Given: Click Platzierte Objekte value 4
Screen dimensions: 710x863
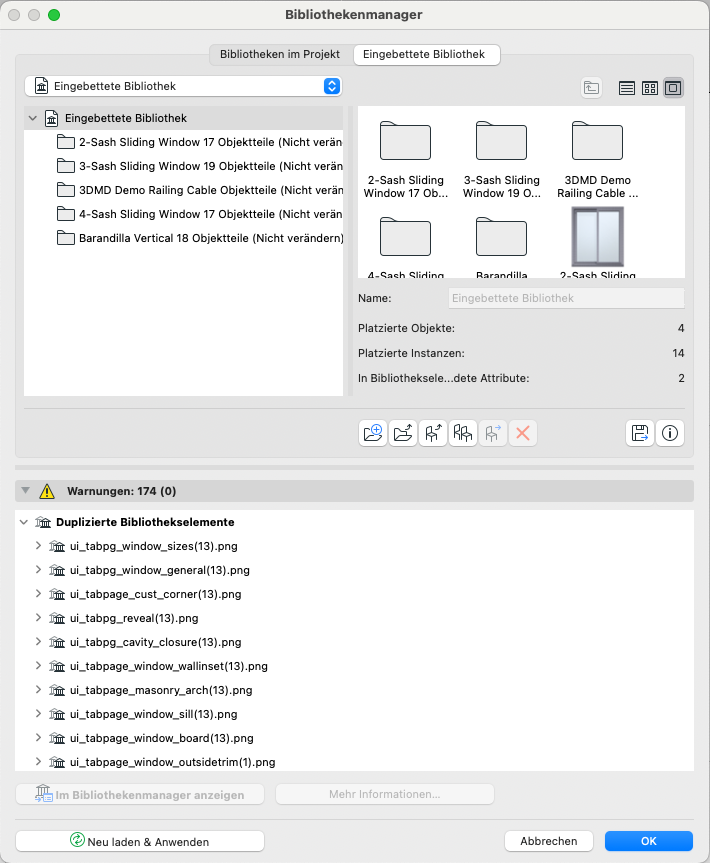Looking at the screenshot, I should point(681,328).
